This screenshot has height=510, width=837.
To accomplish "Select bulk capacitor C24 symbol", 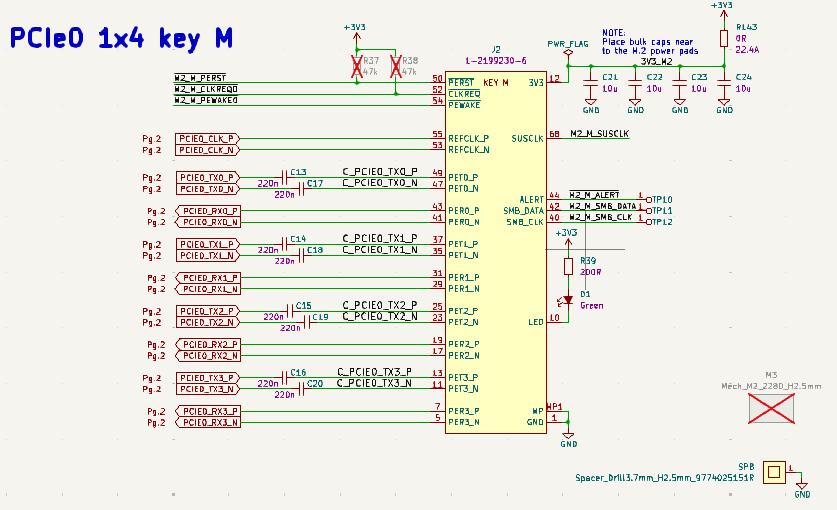I will tap(724, 83).
